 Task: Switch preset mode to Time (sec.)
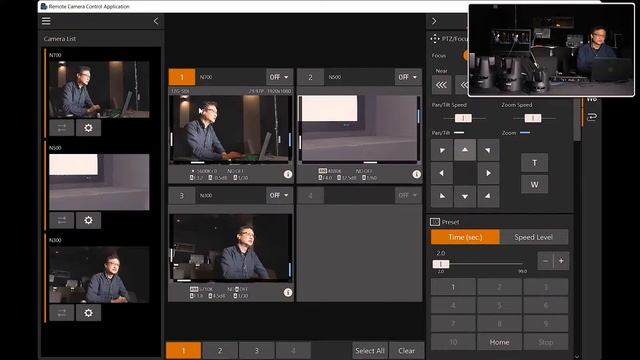pos(465,237)
